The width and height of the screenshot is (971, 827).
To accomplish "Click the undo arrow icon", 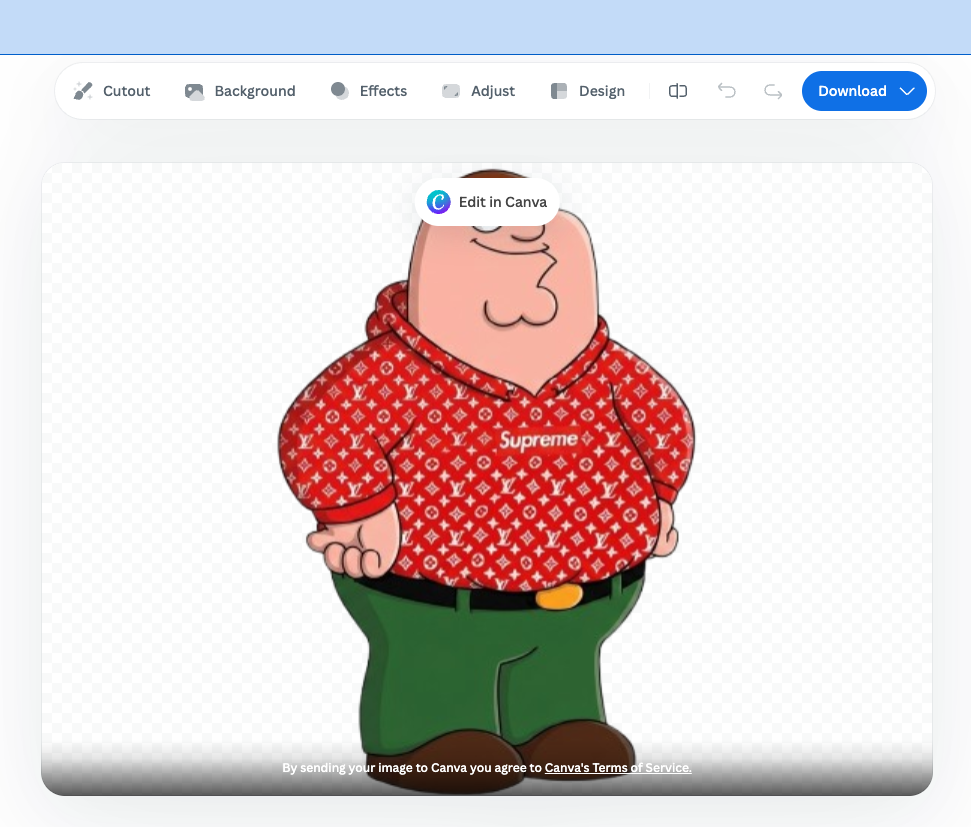I will coord(726,91).
